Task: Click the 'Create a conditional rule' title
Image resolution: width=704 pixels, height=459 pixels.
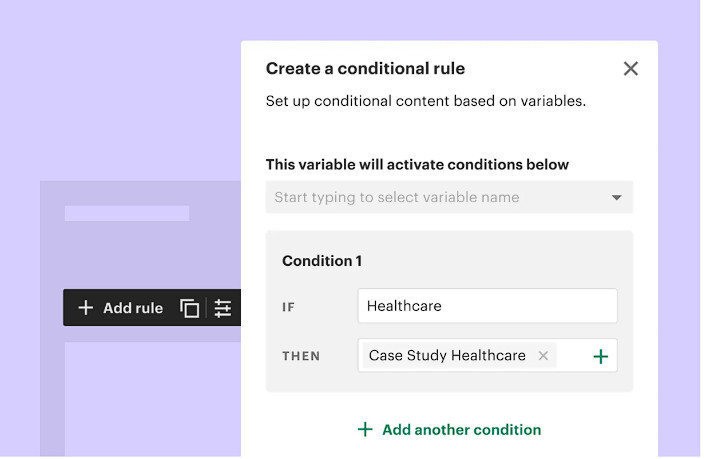Action: tap(365, 69)
